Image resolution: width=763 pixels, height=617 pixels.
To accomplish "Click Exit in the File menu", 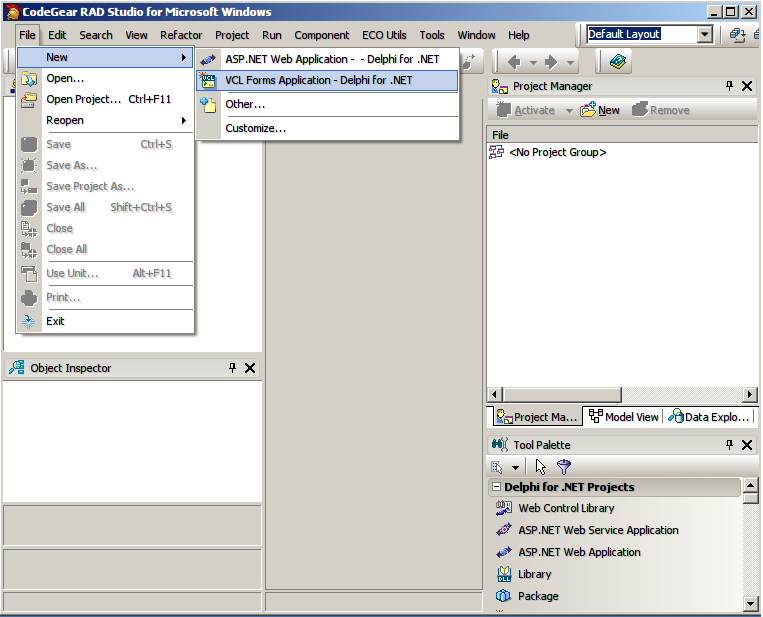I will pyautogui.click(x=55, y=321).
